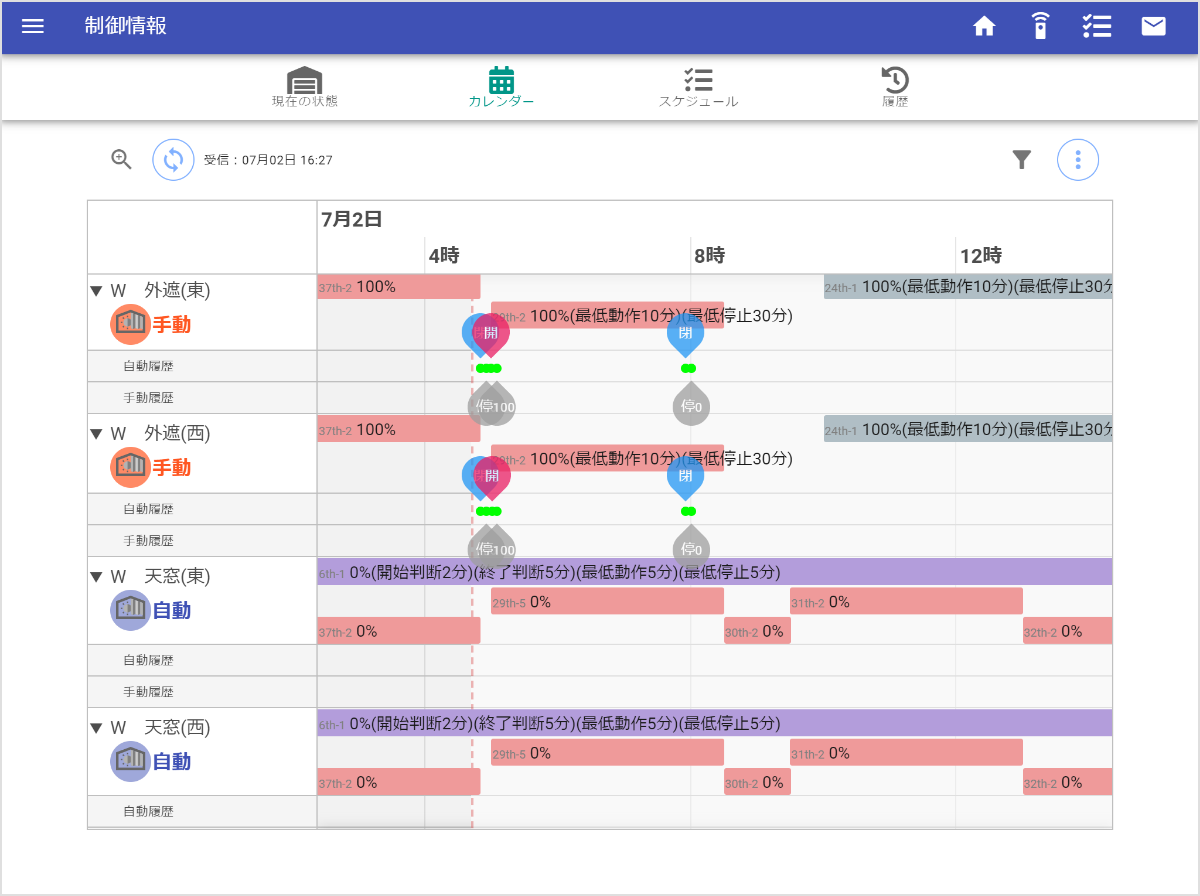Open the navigation hamburger menu
Viewport: 1200px width, 896px height.
pyautogui.click(x=33, y=27)
